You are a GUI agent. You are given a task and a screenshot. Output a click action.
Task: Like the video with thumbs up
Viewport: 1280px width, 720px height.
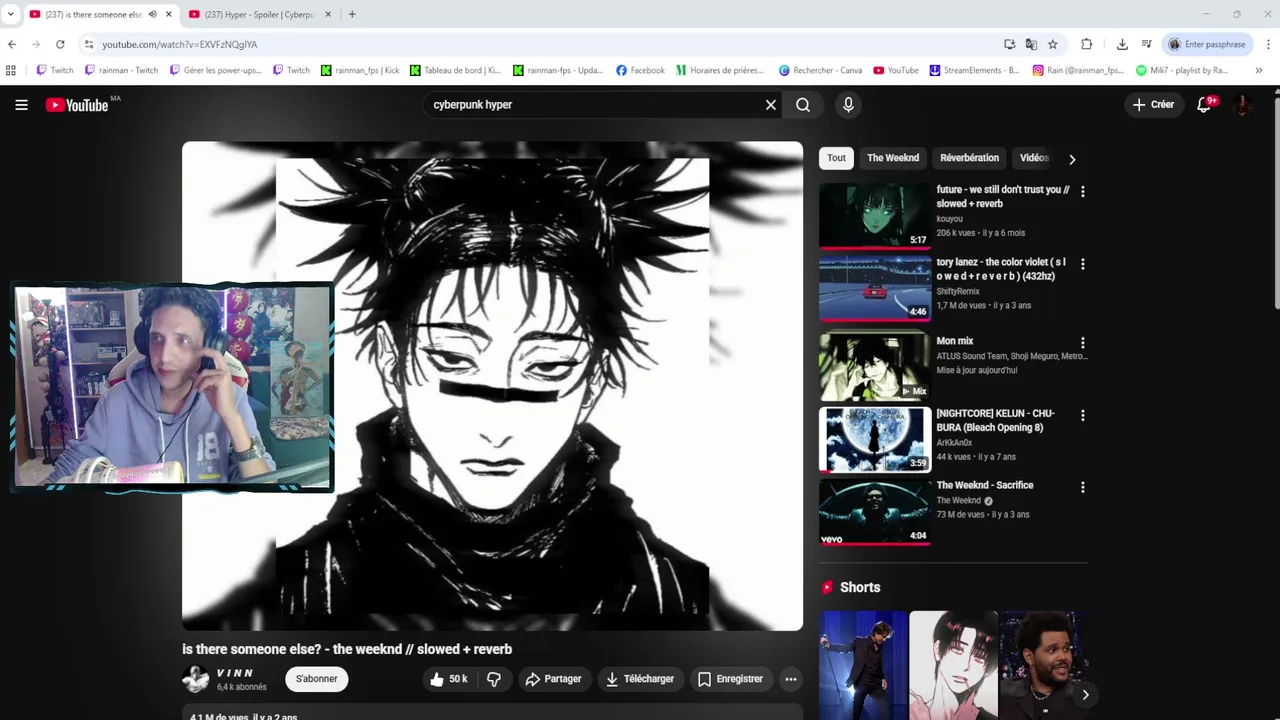coord(448,679)
